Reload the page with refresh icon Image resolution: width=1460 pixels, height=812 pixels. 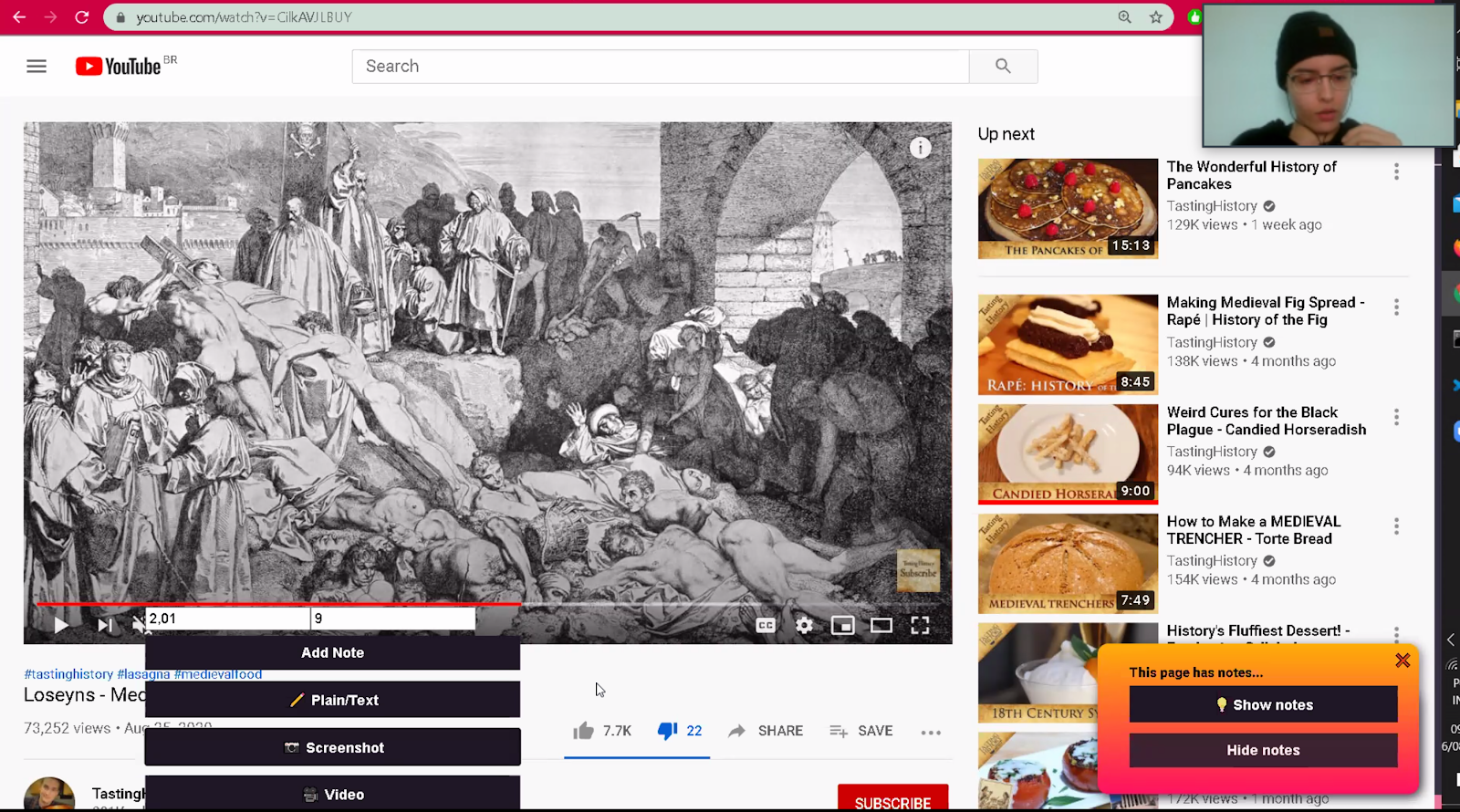81,16
